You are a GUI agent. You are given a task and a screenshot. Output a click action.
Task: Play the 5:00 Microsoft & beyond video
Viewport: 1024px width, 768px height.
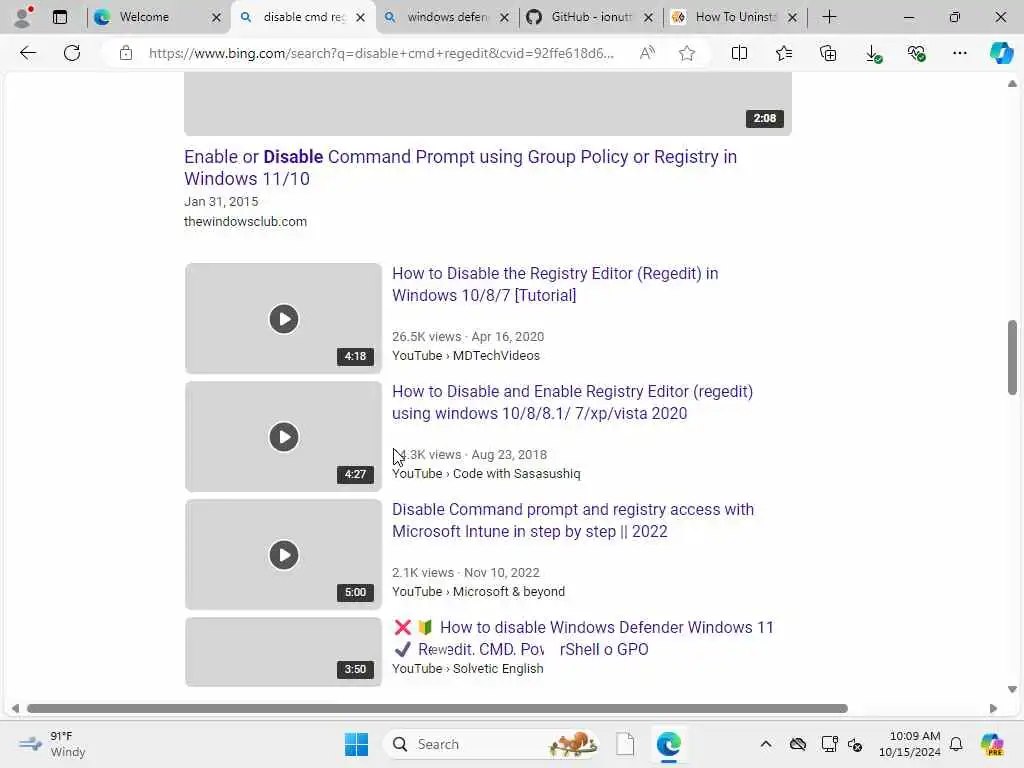(x=283, y=555)
